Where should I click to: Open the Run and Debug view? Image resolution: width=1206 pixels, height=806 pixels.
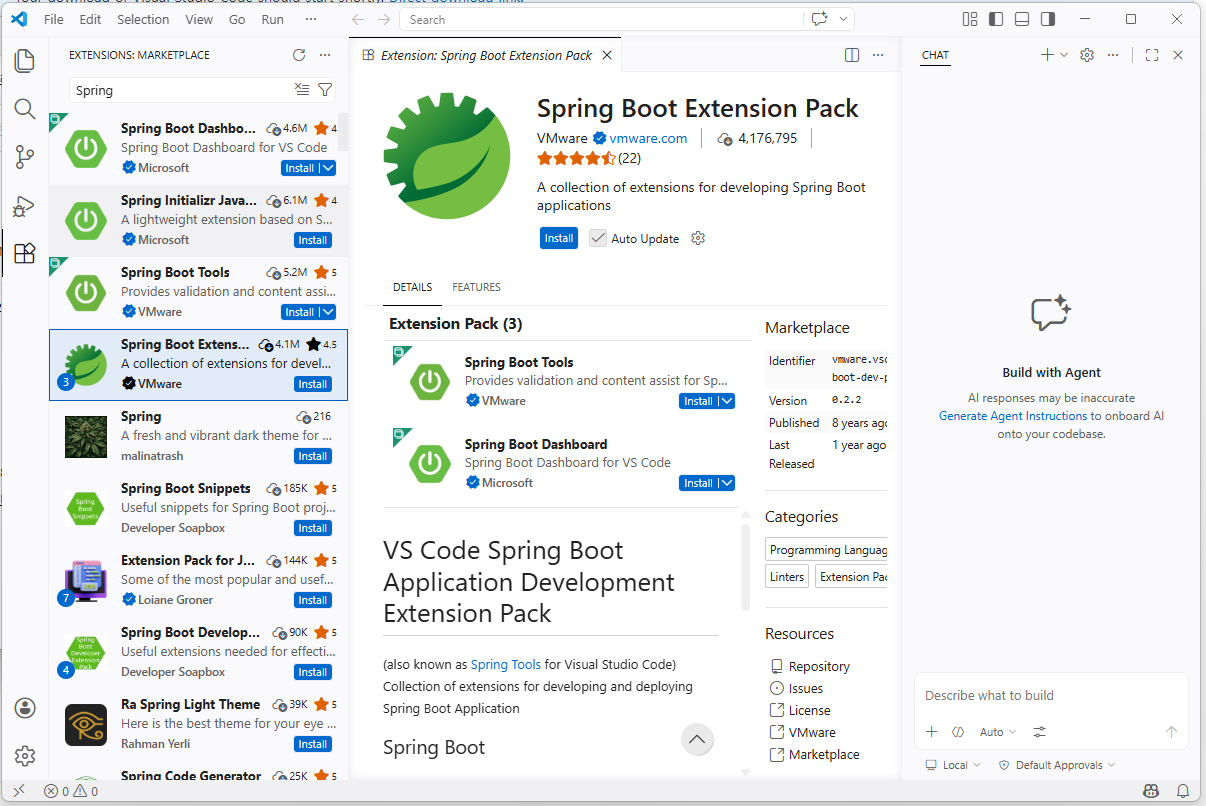pos(25,205)
